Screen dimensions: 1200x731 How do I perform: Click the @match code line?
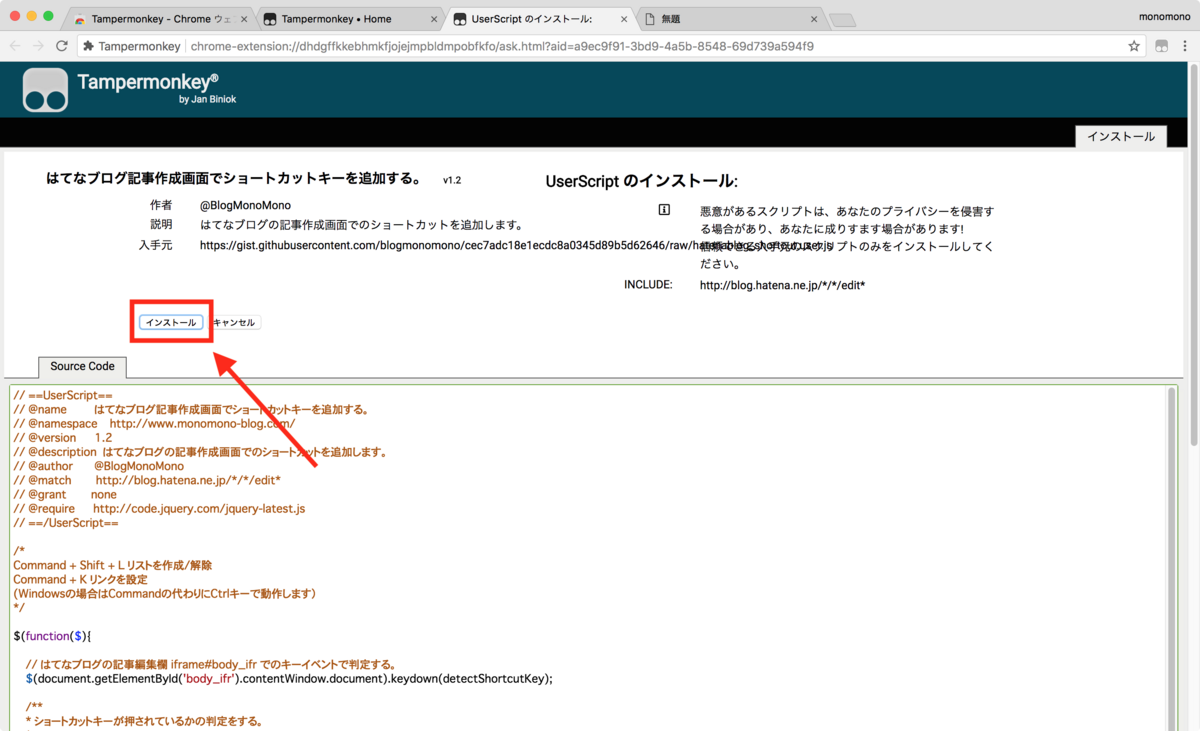pos(147,481)
